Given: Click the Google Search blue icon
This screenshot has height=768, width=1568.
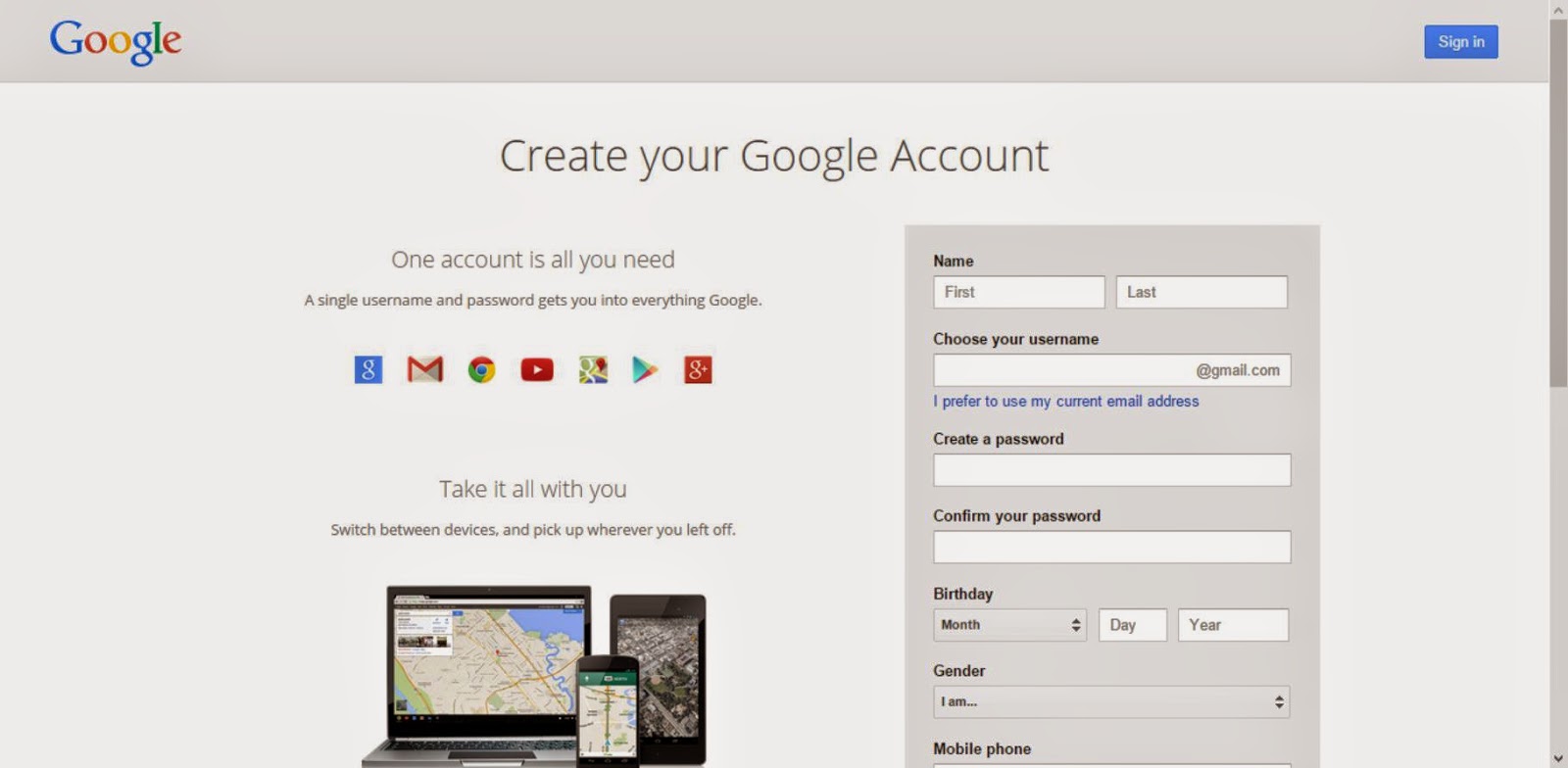Looking at the screenshot, I should [368, 369].
